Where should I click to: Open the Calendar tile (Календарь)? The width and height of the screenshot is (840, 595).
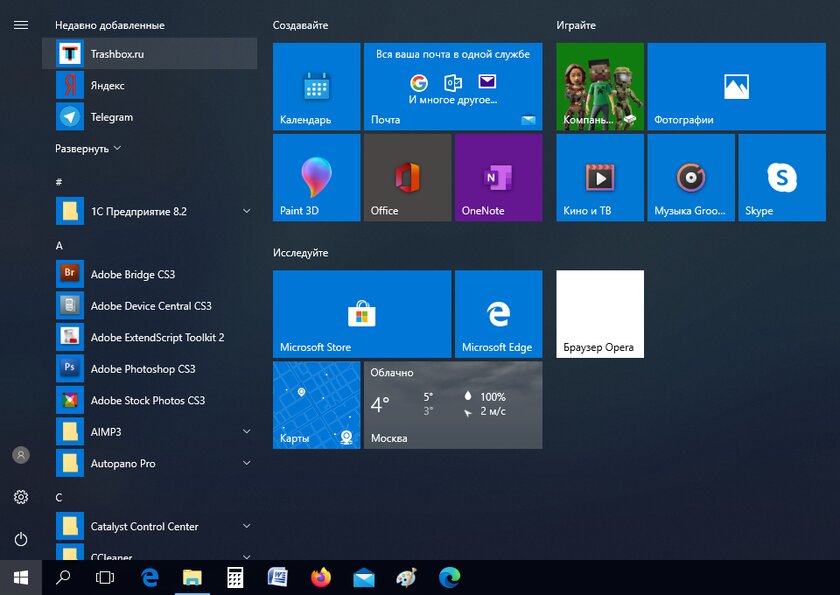(317, 87)
